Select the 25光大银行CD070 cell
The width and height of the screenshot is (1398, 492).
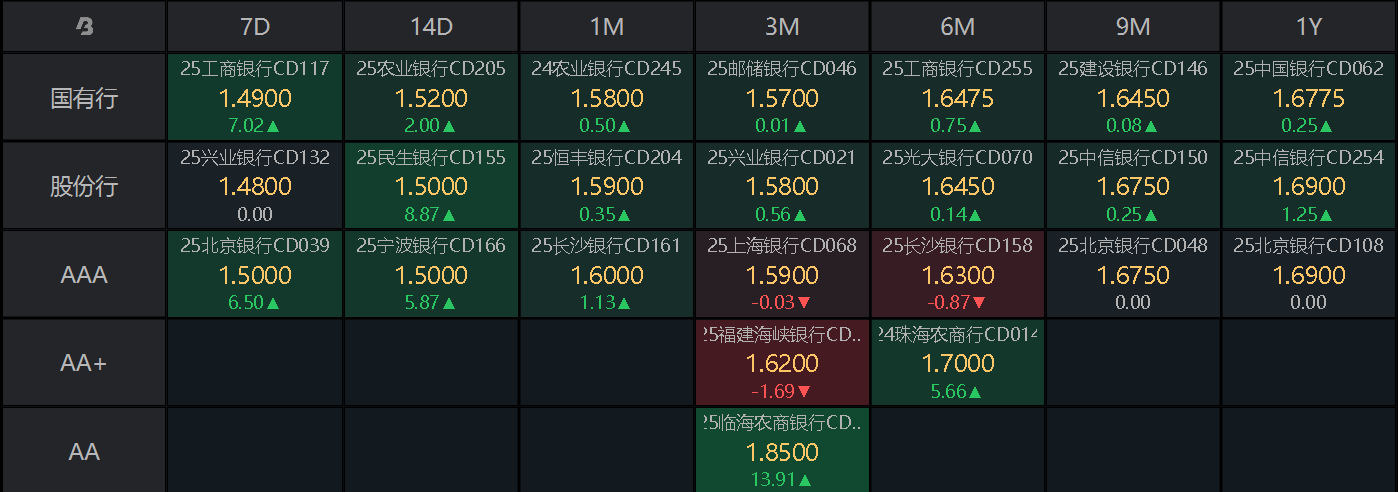(958, 186)
